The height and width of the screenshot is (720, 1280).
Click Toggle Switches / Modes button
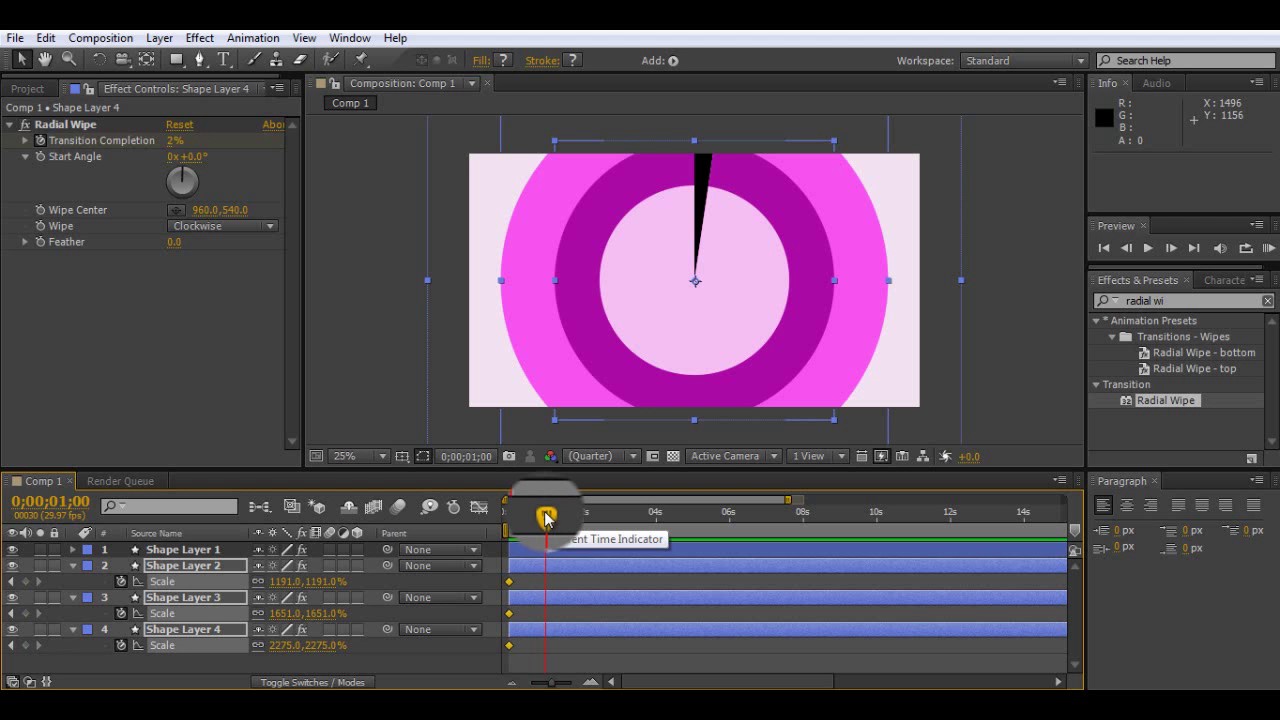[x=312, y=683]
